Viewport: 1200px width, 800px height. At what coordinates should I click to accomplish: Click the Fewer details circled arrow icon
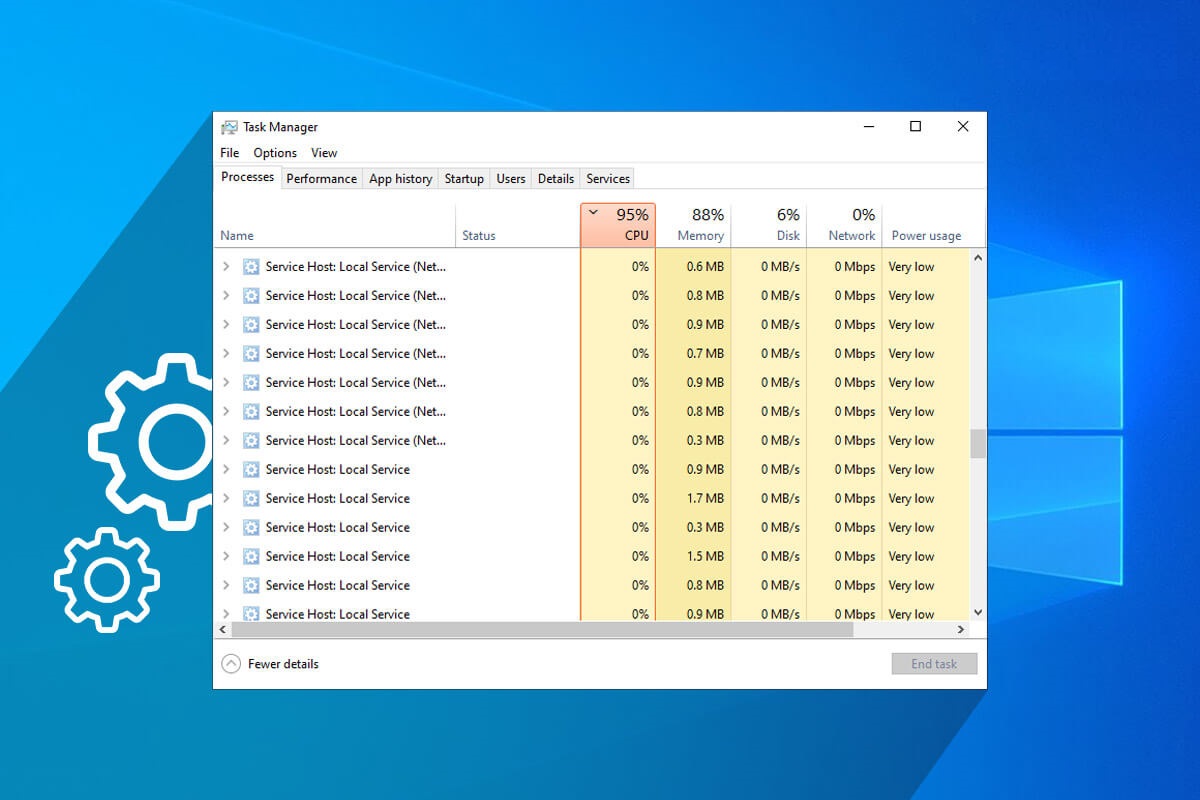231,664
